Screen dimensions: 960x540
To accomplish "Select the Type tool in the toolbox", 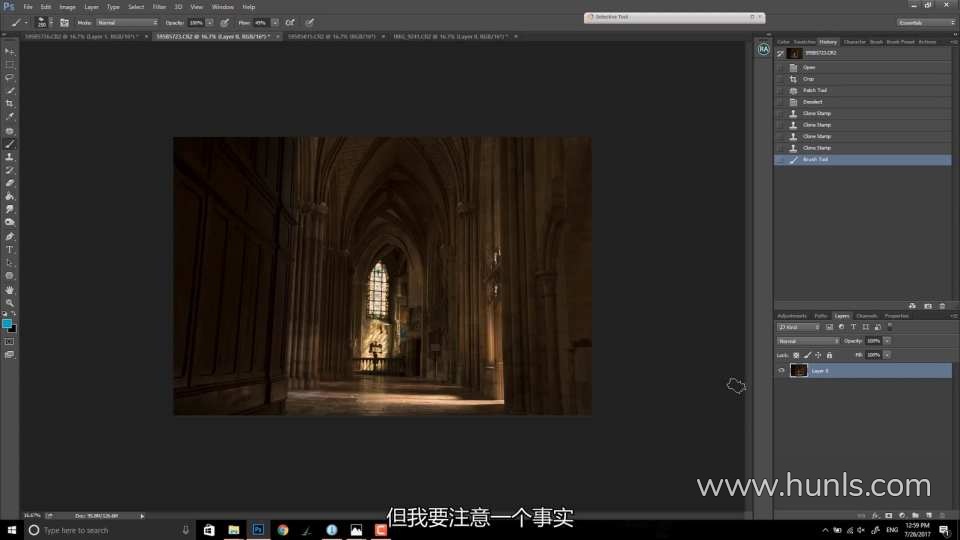I will pos(10,249).
